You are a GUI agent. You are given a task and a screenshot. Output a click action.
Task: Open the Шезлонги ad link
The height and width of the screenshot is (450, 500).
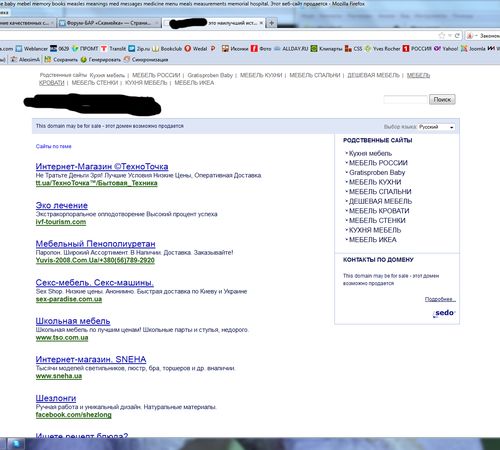(56, 398)
